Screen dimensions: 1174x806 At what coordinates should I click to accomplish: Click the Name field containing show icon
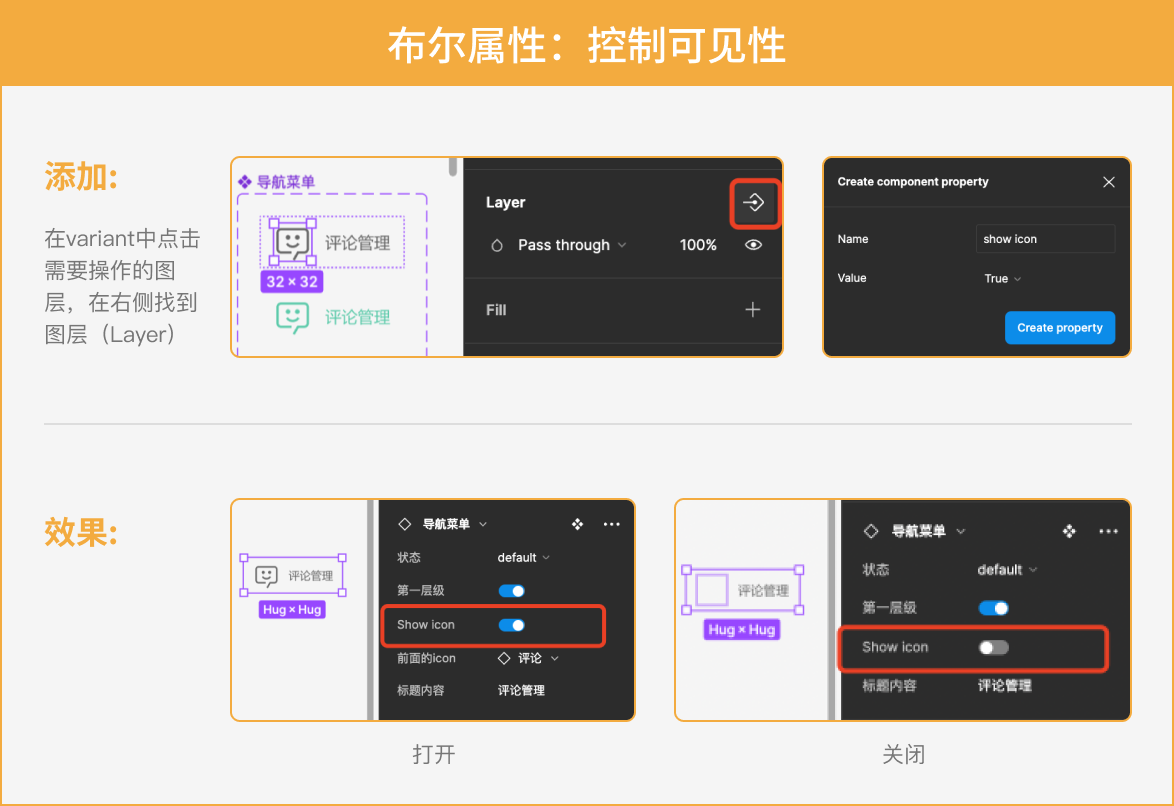point(1045,239)
